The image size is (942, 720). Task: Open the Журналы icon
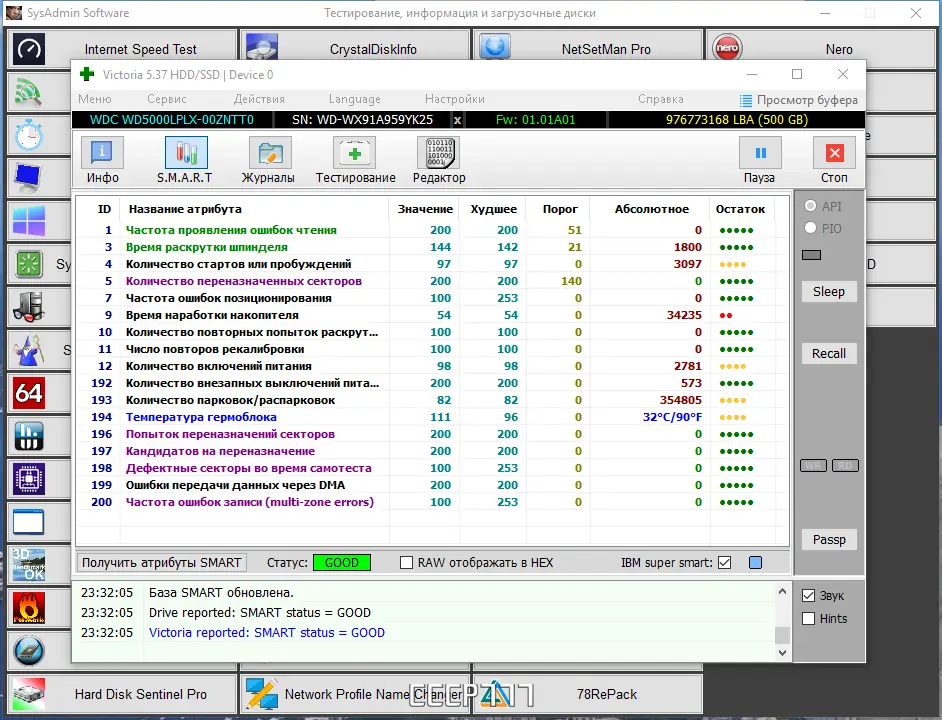(x=270, y=153)
